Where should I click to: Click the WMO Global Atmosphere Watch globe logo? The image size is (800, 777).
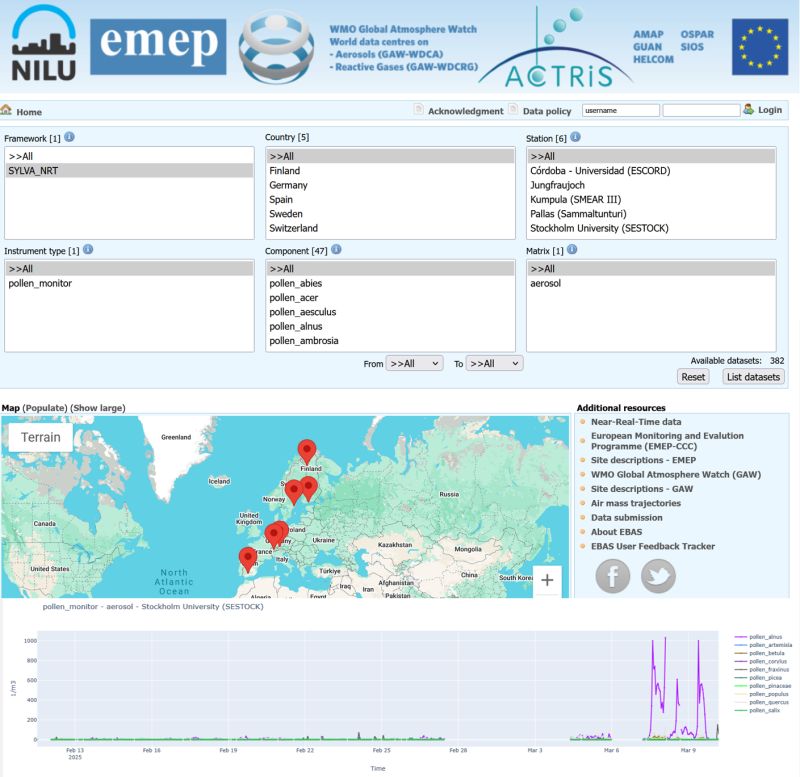277,47
